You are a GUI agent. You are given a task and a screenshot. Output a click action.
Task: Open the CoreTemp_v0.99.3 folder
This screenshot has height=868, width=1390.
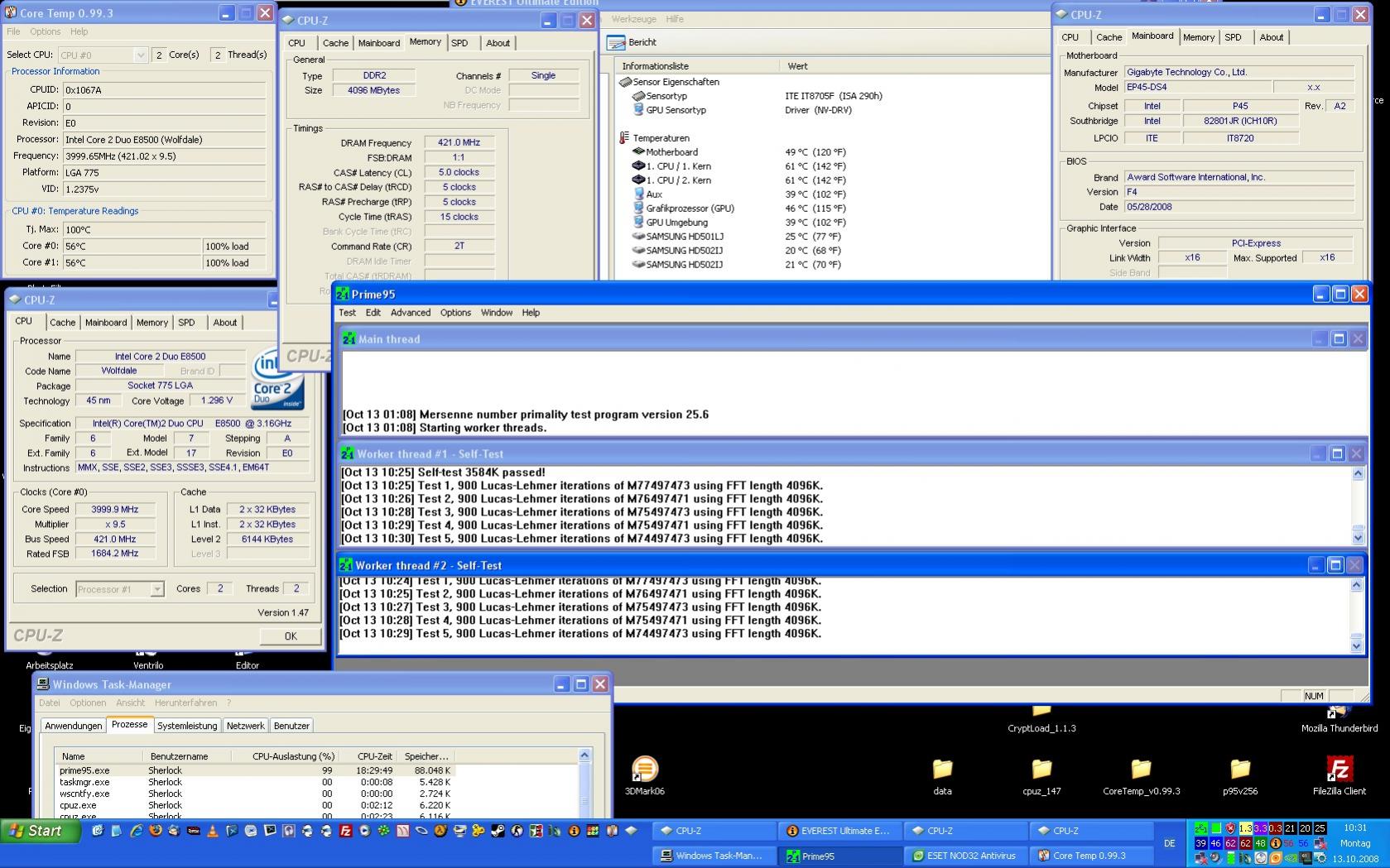click(1141, 770)
